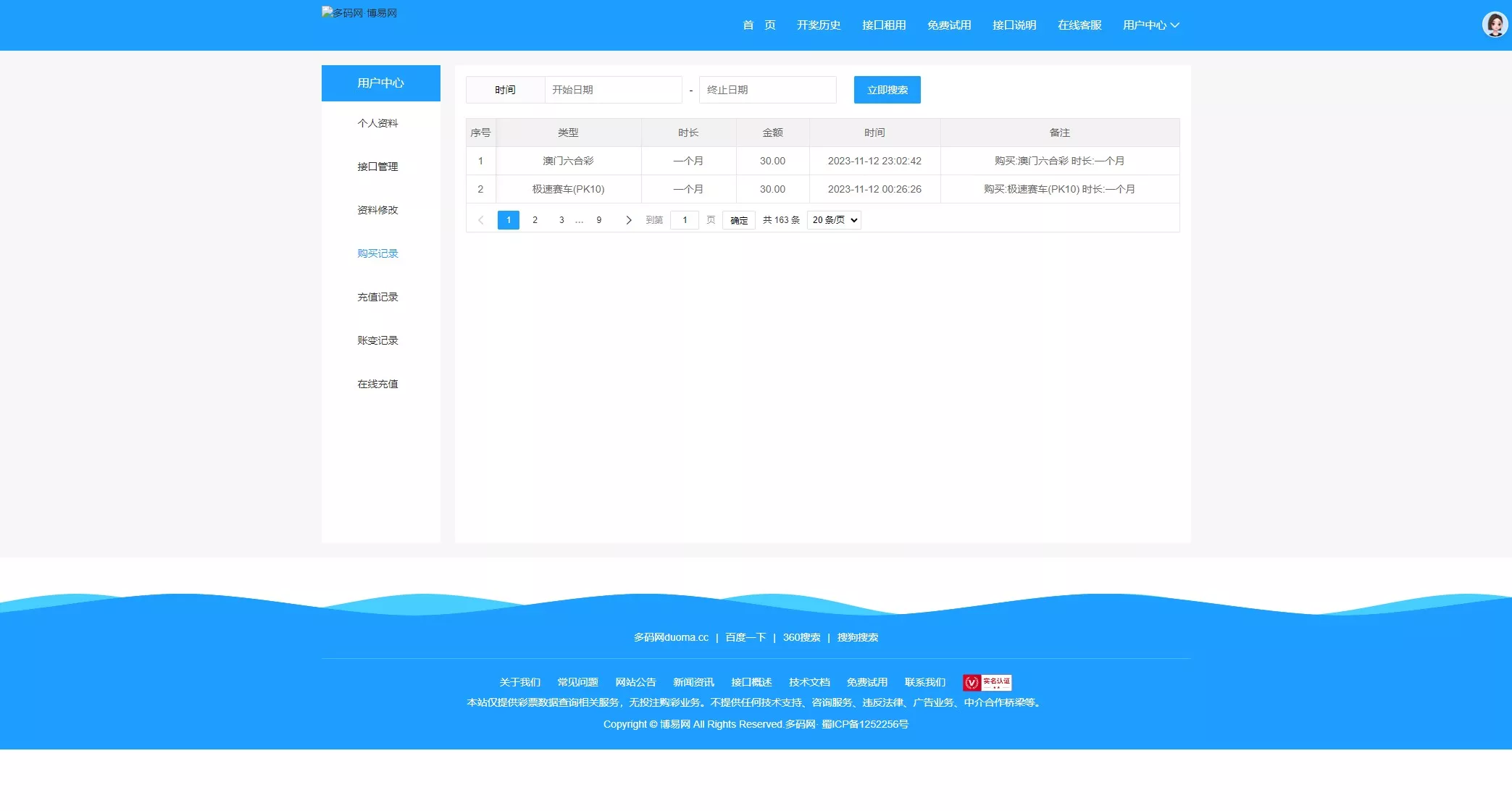This screenshot has height=811, width=1512.
Task: Jump to page 9 of results
Action: (598, 219)
